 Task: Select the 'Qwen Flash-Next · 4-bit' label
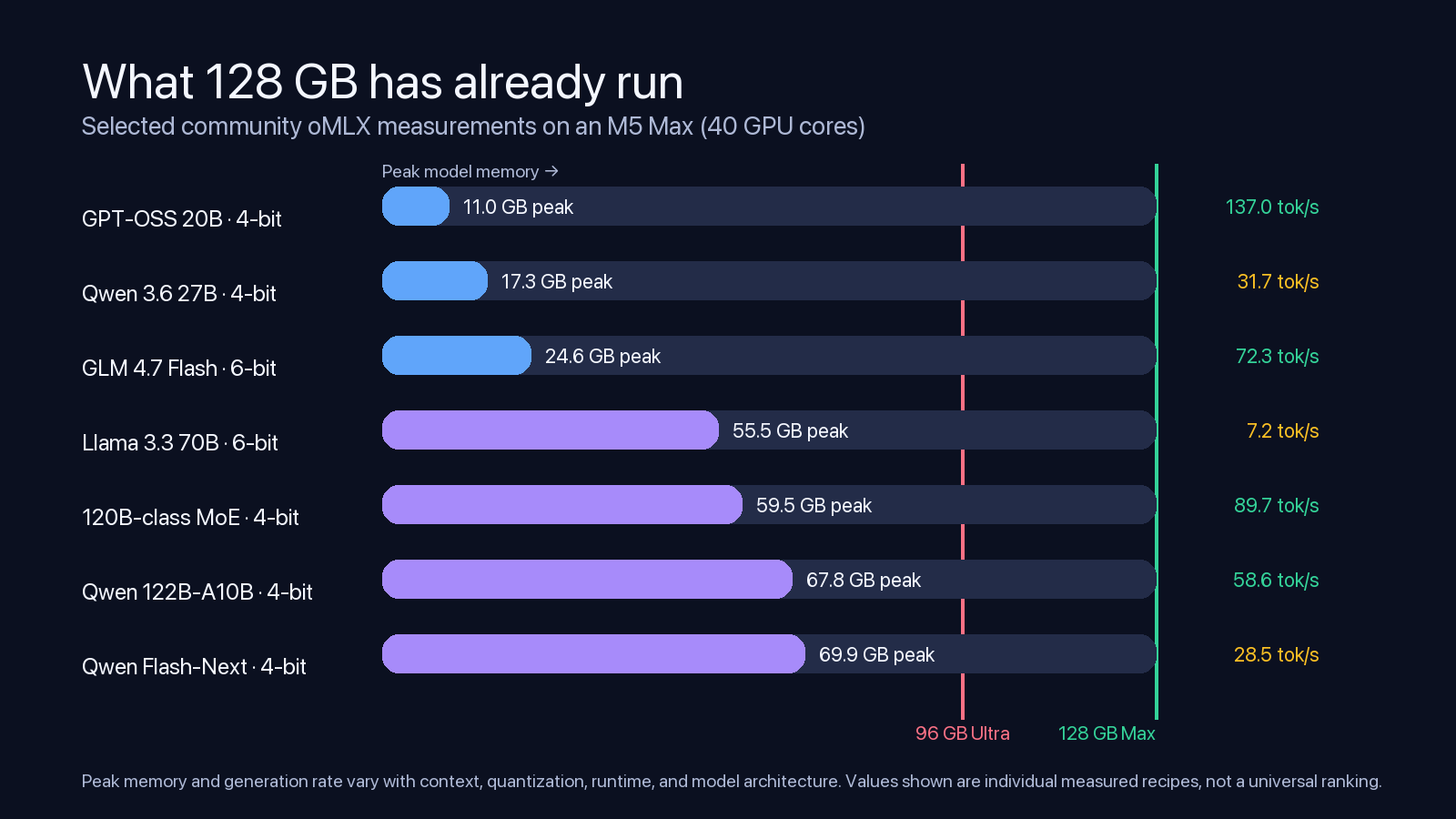click(194, 667)
